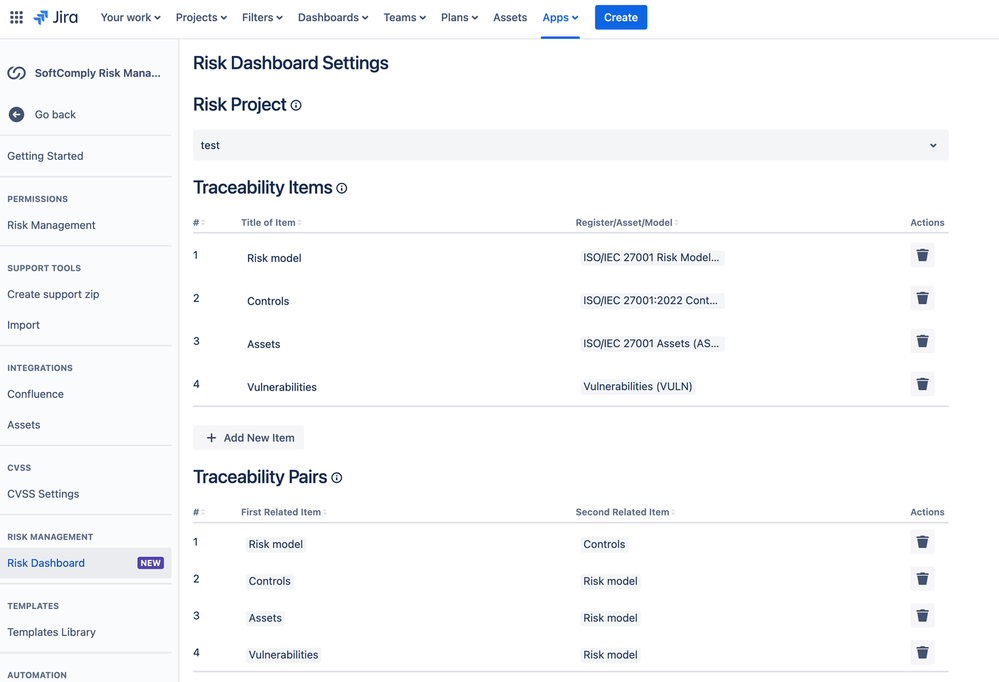Click the Go back arrow icon
The image size is (999, 682).
click(16, 114)
